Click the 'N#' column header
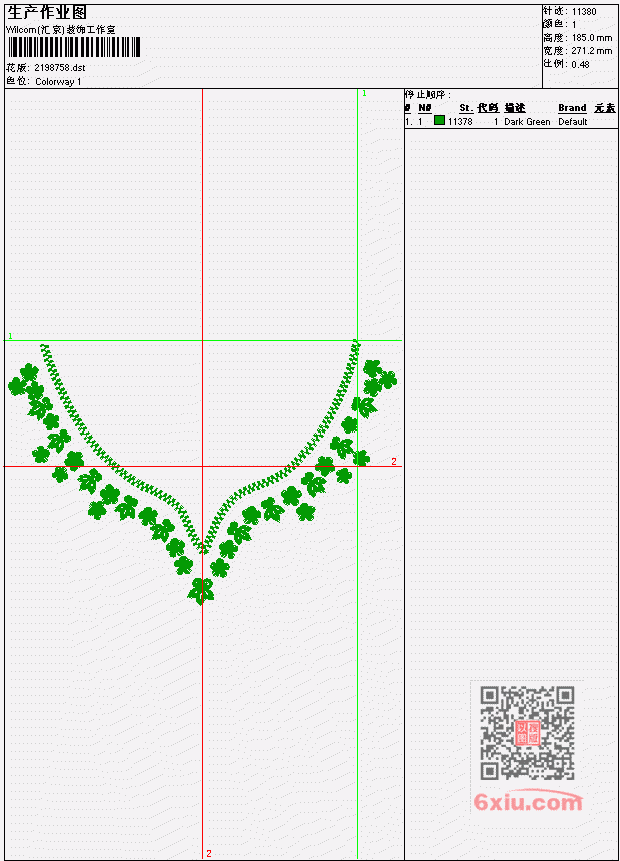This screenshot has width=620, height=861. pyautogui.click(x=424, y=108)
